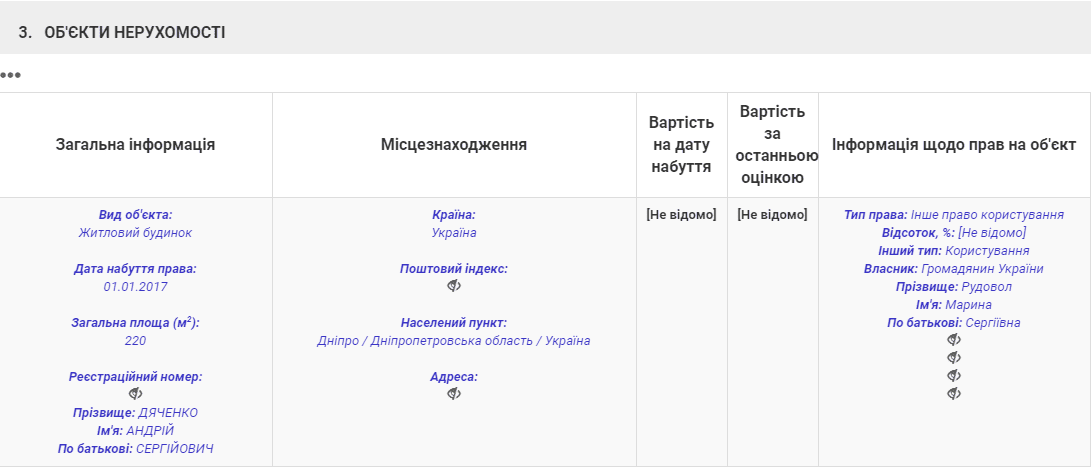The width and height of the screenshot is (1092, 468).
Task: Click the Загальна інформація column header
Action: pos(135,145)
